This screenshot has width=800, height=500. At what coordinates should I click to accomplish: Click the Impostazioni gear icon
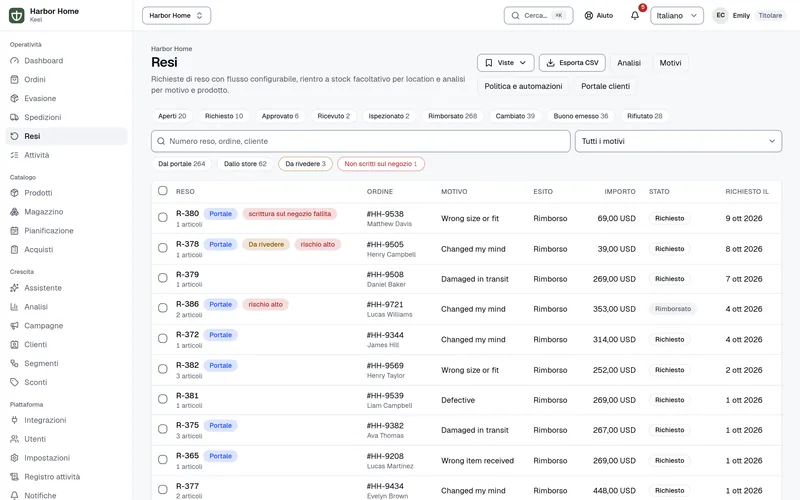point(14,458)
